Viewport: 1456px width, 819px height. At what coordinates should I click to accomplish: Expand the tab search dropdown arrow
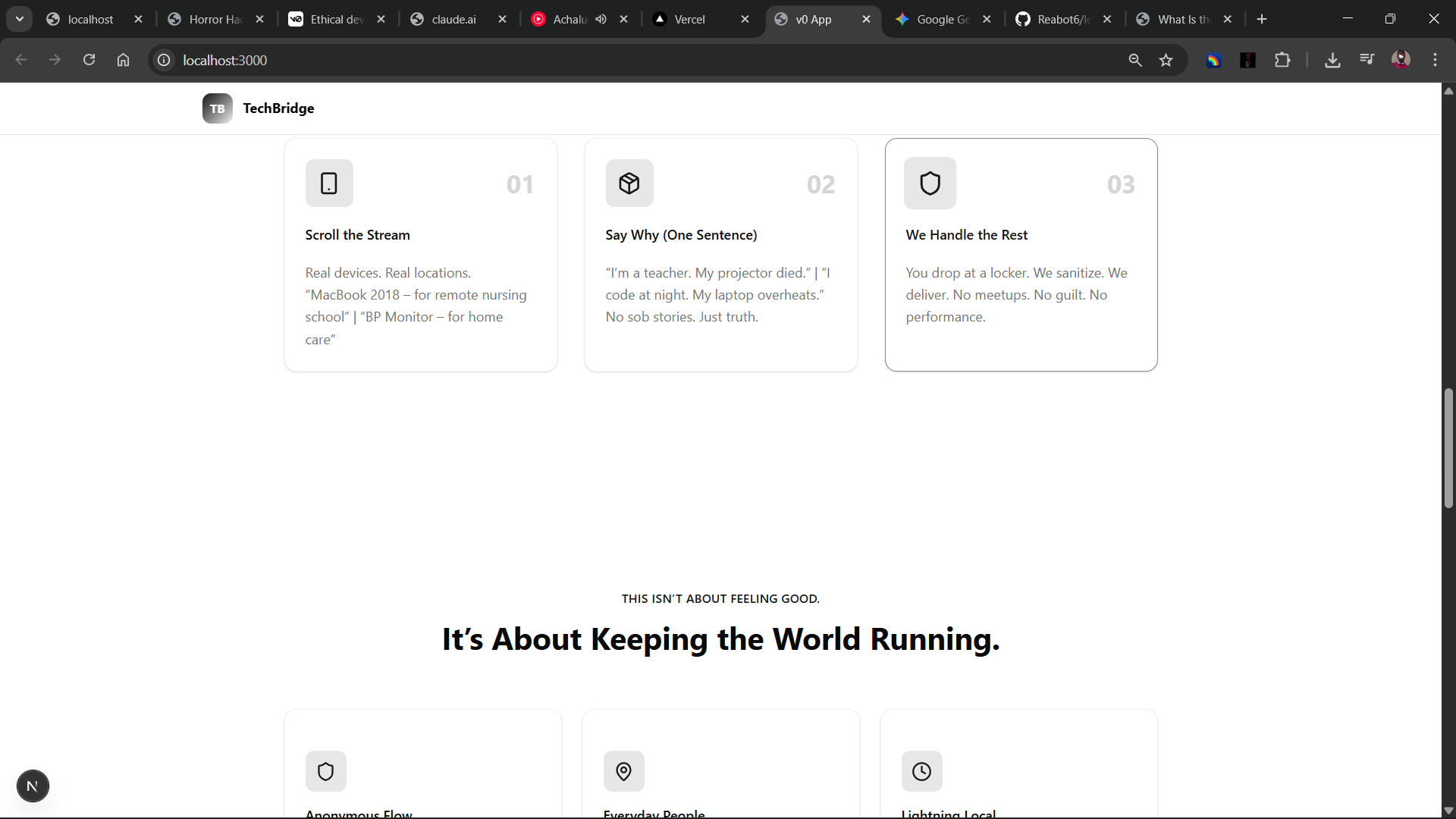[20, 20]
